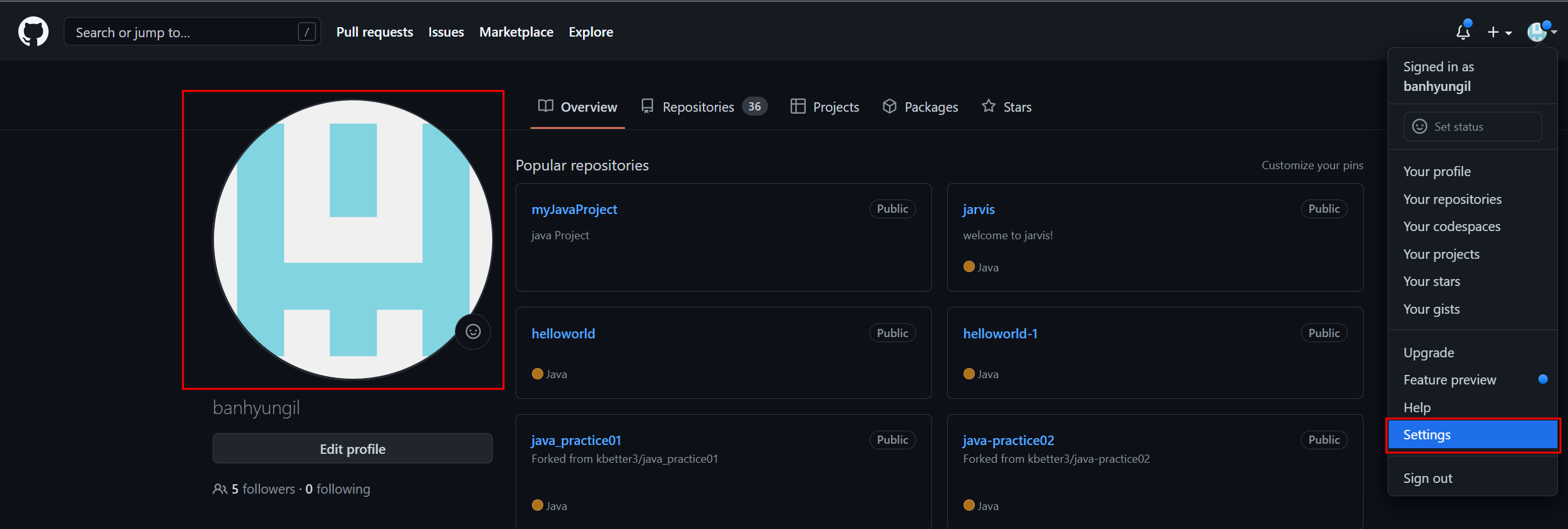The height and width of the screenshot is (529, 1568).
Task: Switch to the Projects tab
Action: (x=825, y=107)
